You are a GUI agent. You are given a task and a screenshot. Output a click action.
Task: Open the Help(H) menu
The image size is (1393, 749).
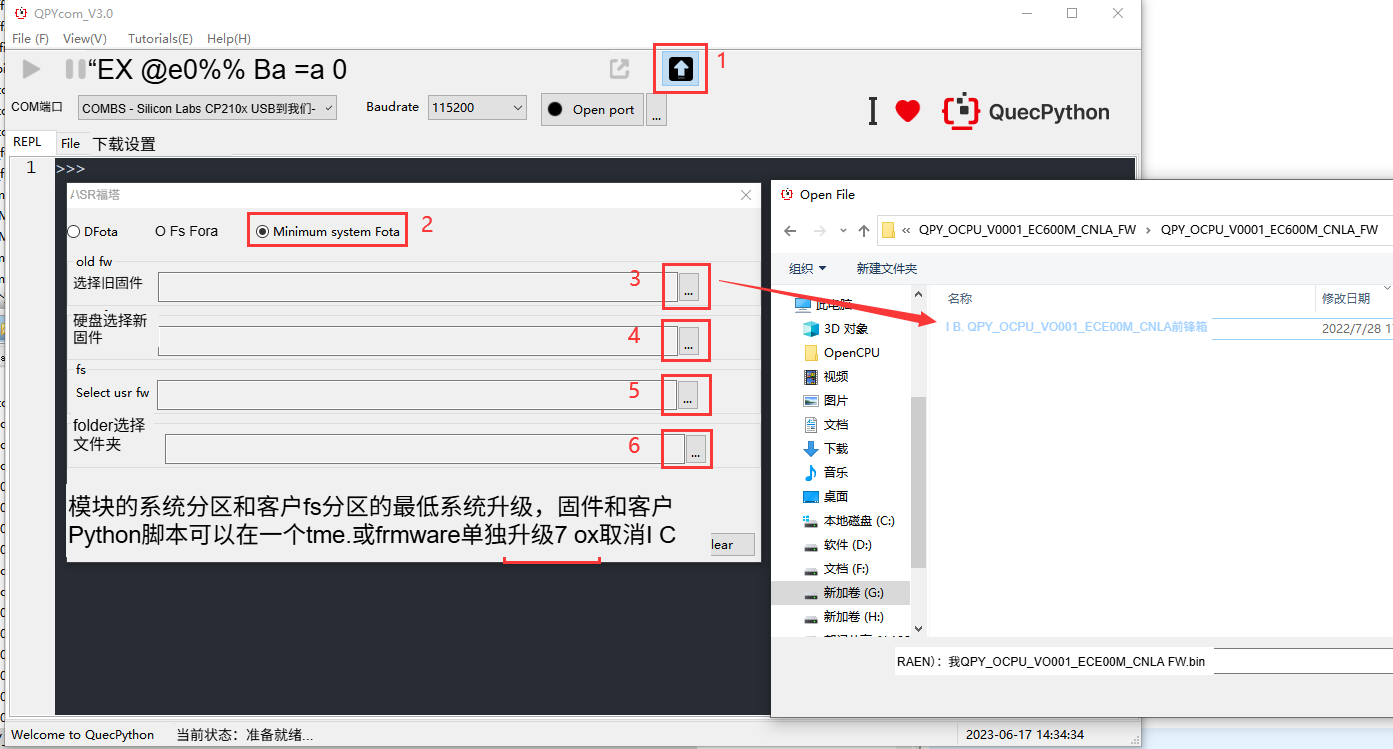click(x=229, y=39)
